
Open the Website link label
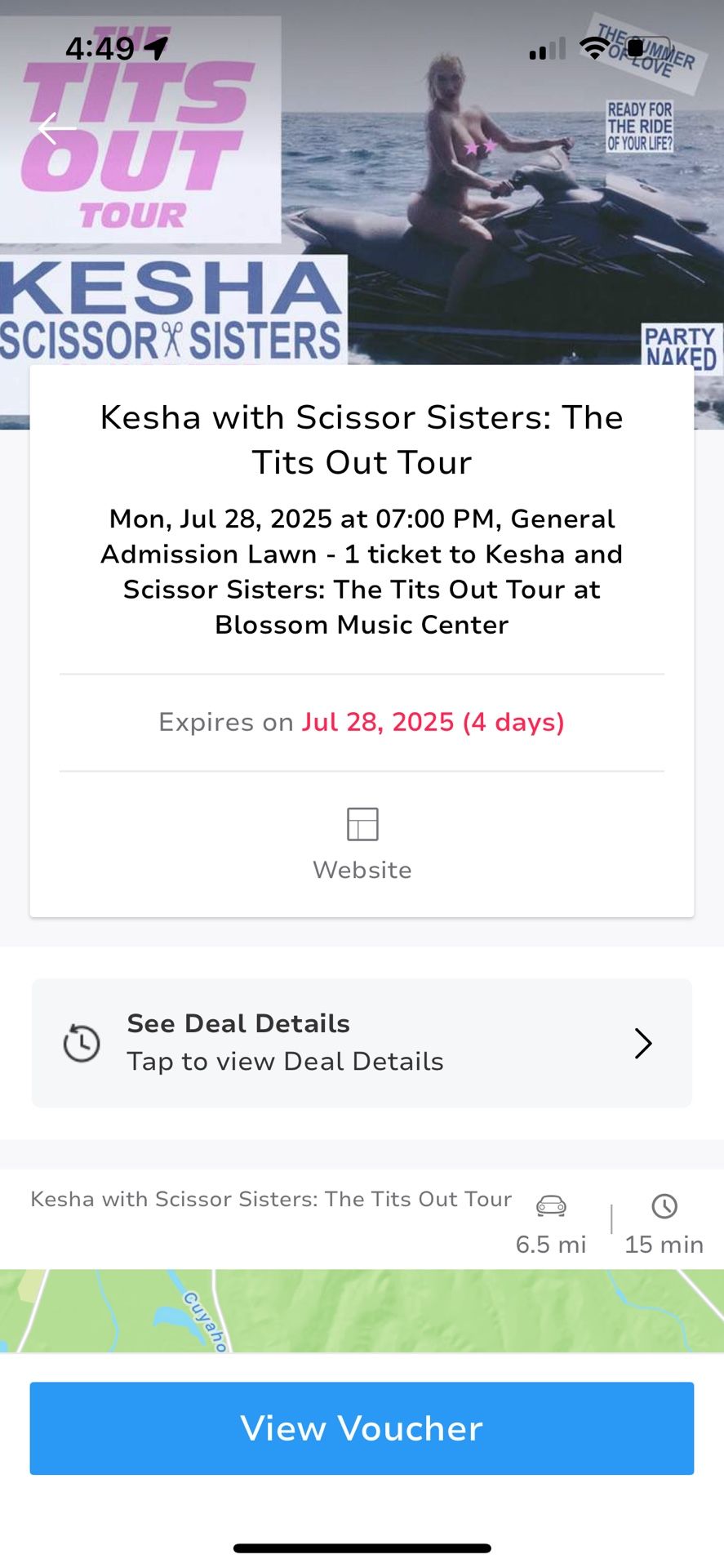[362, 870]
